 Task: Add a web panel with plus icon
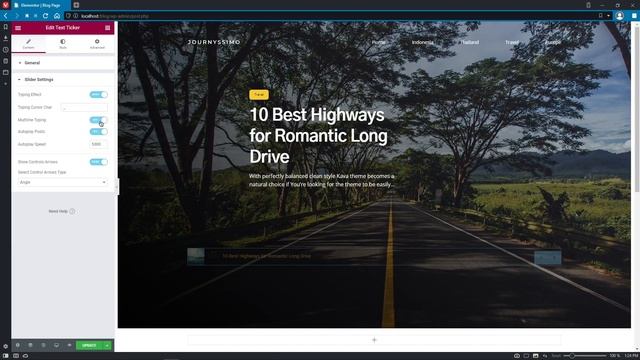tap(5, 84)
